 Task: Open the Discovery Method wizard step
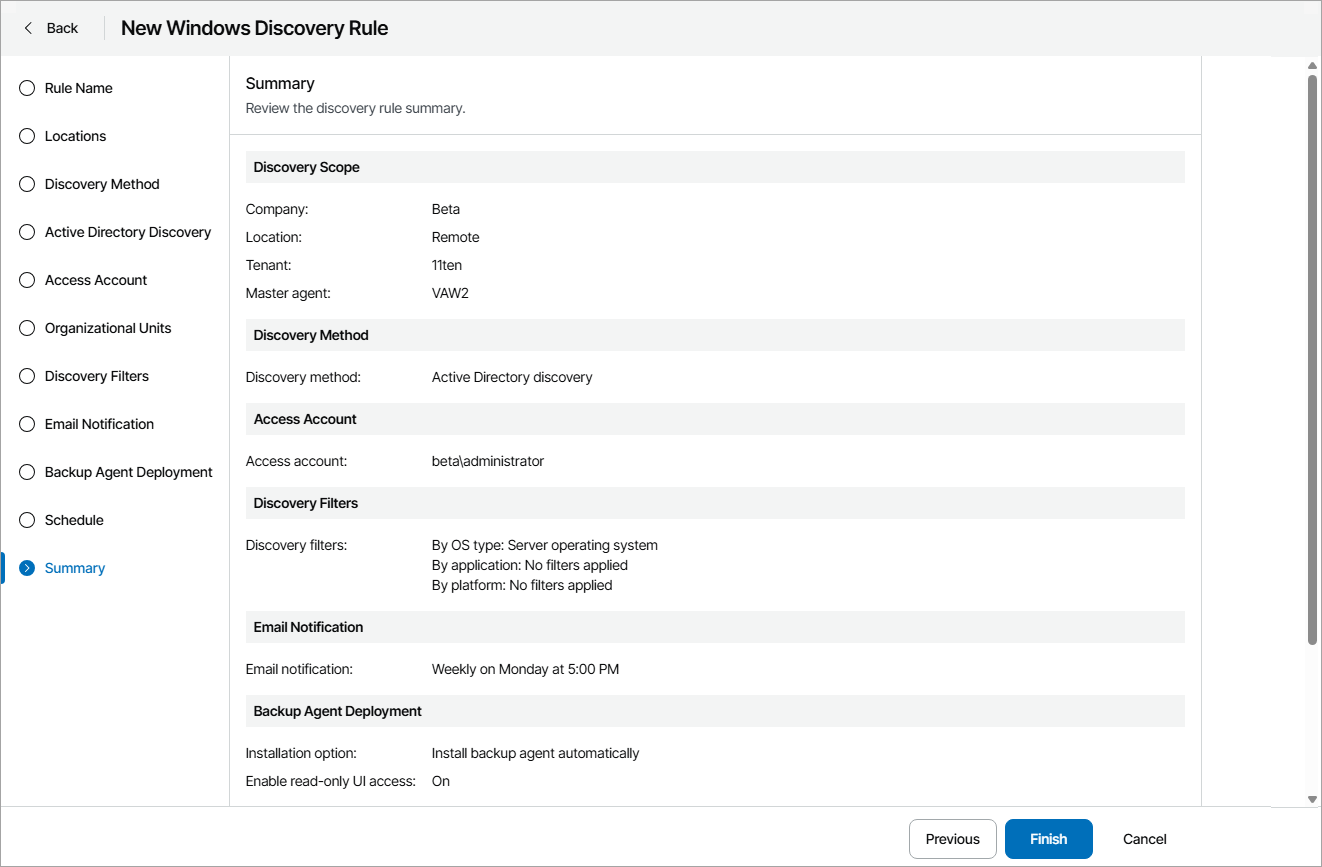pos(102,184)
